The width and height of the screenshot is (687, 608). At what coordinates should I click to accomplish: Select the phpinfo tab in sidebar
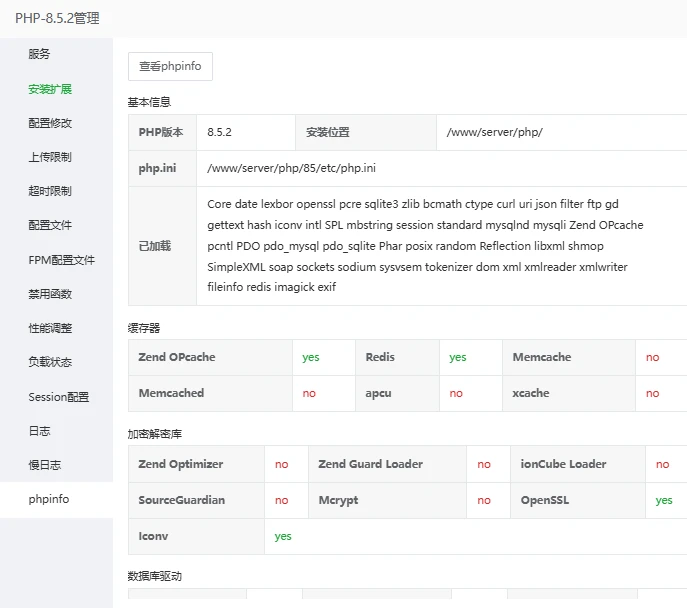(48, 499)
